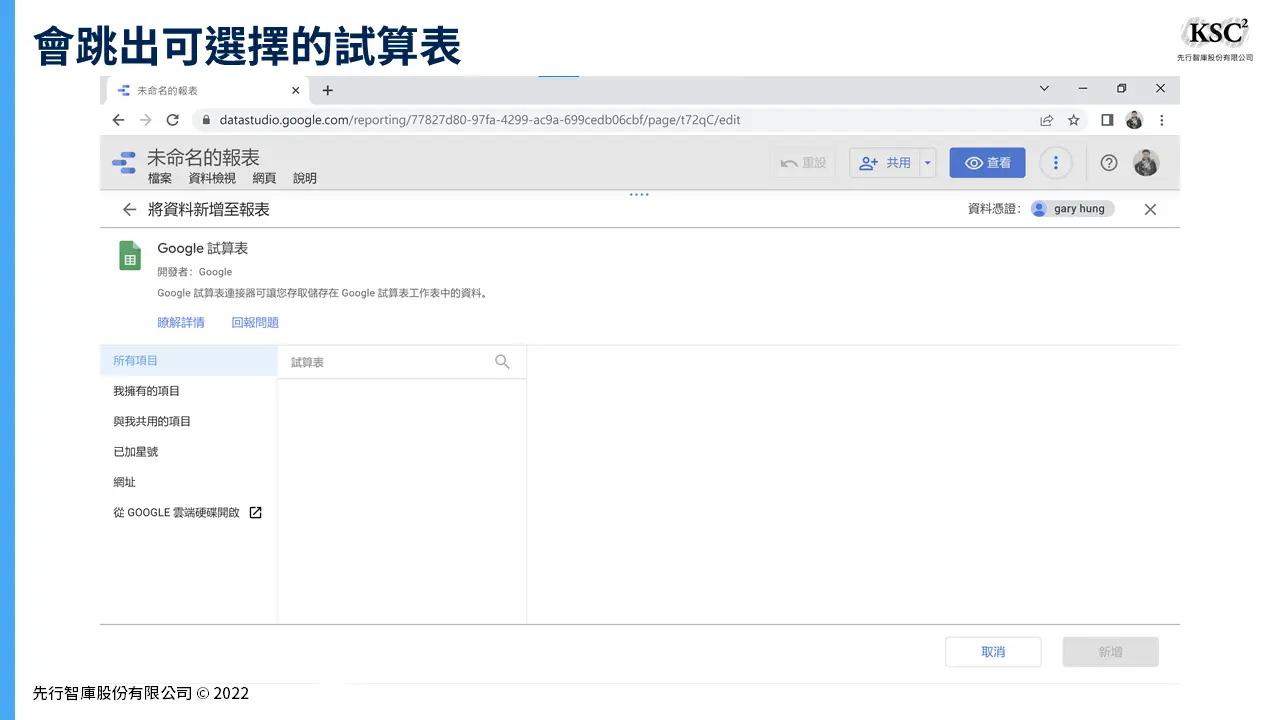Go back using 將資料新增至報表 arrow

click(129, 209)
